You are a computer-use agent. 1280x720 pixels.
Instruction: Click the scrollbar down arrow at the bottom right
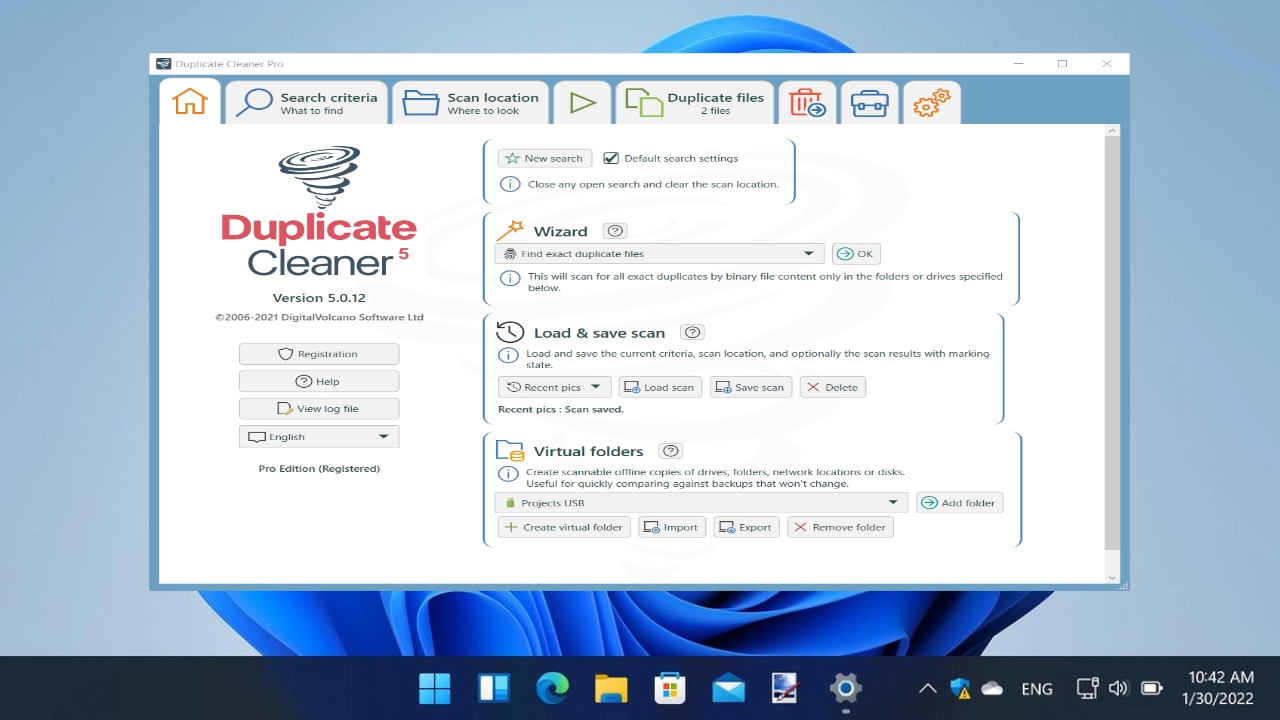pos(1112,578)
